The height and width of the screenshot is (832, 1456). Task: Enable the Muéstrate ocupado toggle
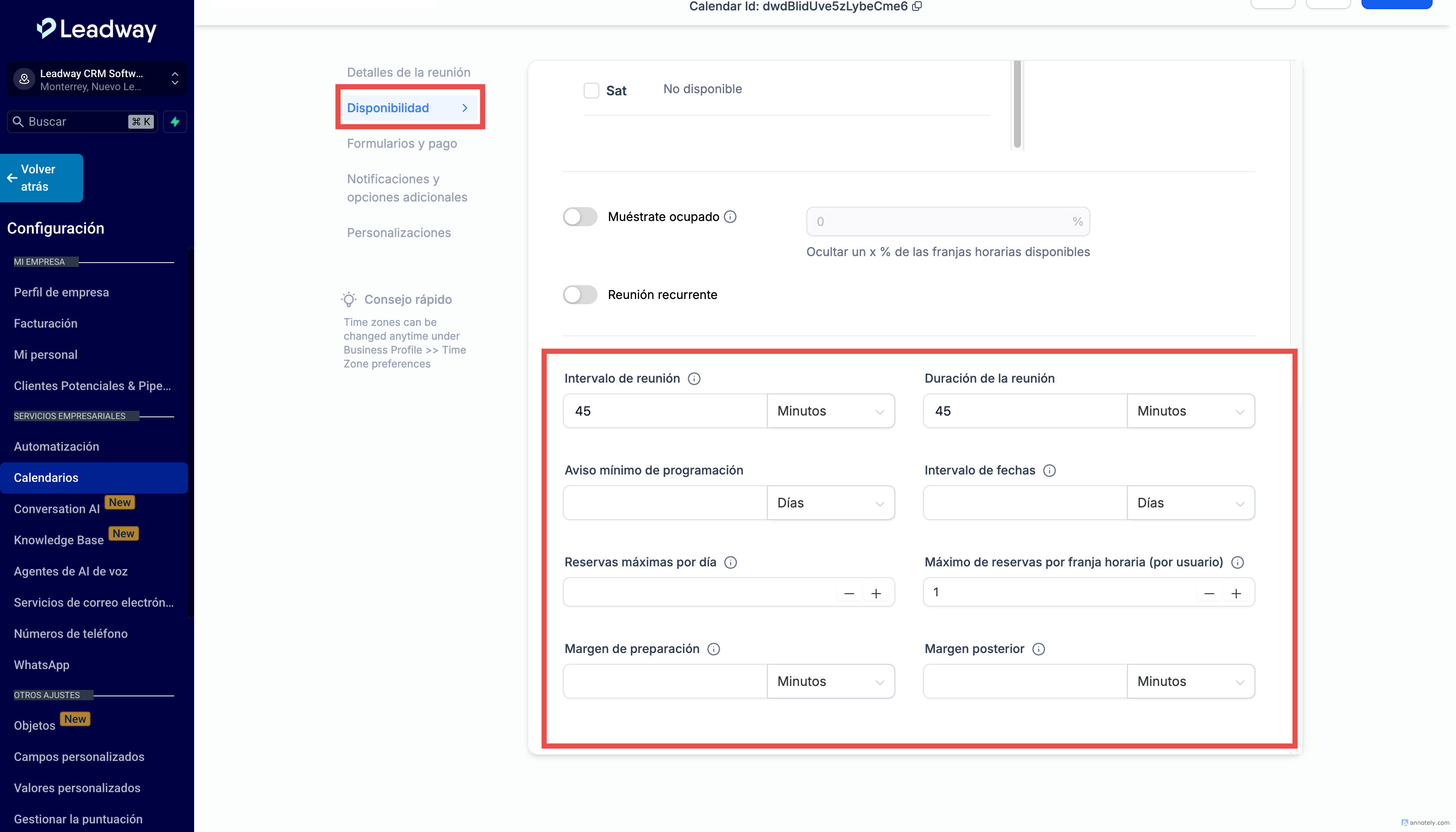pos(579,217)
